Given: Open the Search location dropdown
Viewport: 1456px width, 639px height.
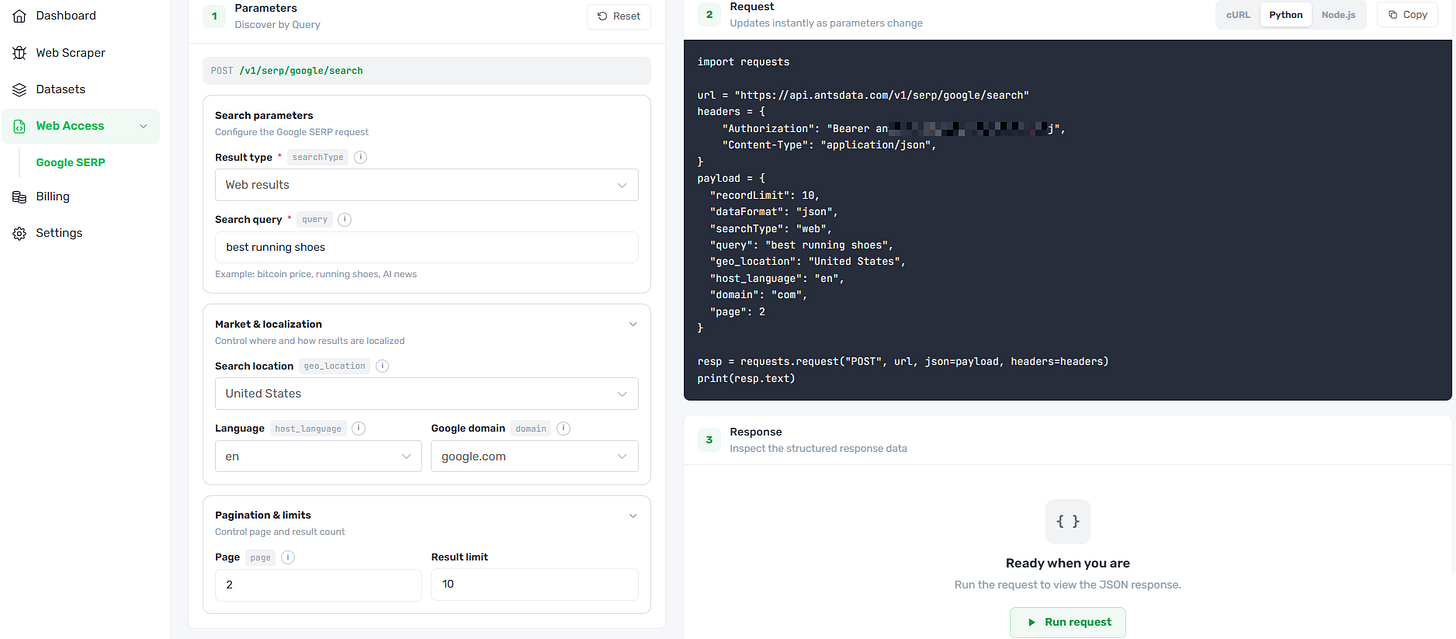Looking at the screenshot, I should [426, 393].
